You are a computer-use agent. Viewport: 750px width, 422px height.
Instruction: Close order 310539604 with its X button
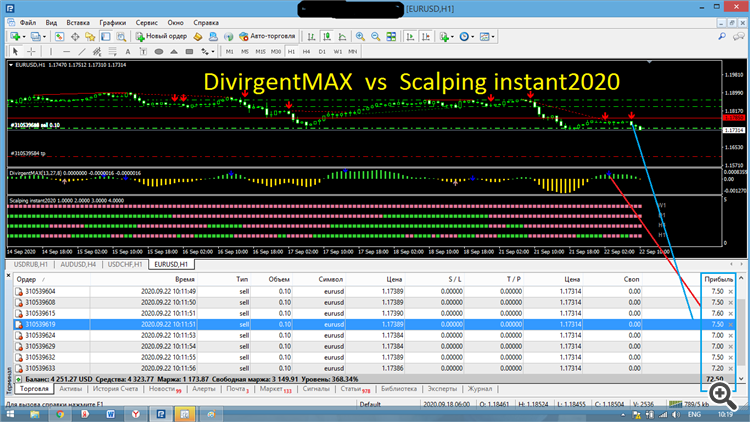point(731,290)
